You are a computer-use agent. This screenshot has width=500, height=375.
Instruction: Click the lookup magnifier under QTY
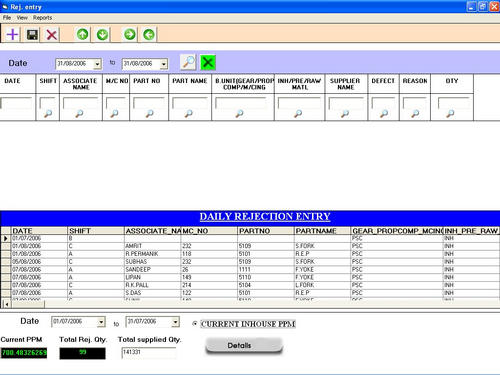(x=450, y=114)
